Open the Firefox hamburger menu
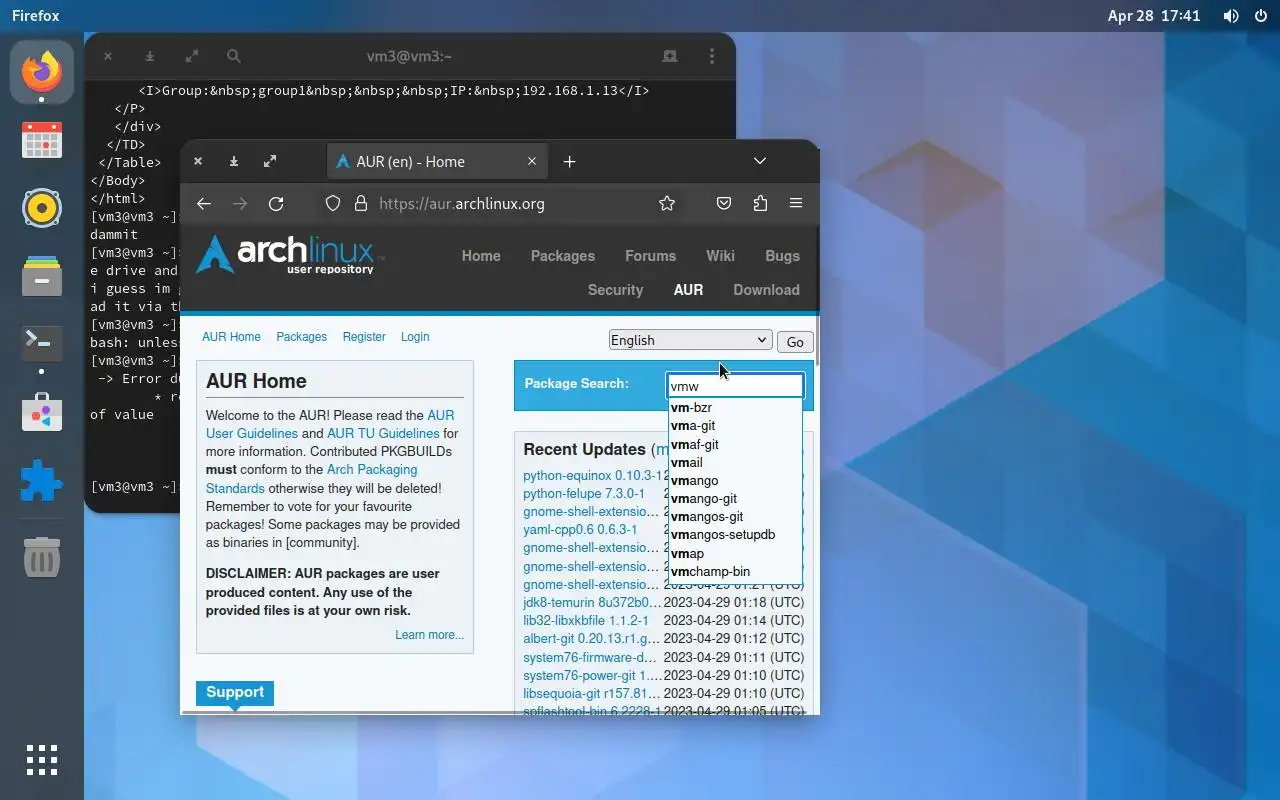The height and width of the screenshot is (800, 1280). [796, 203]
